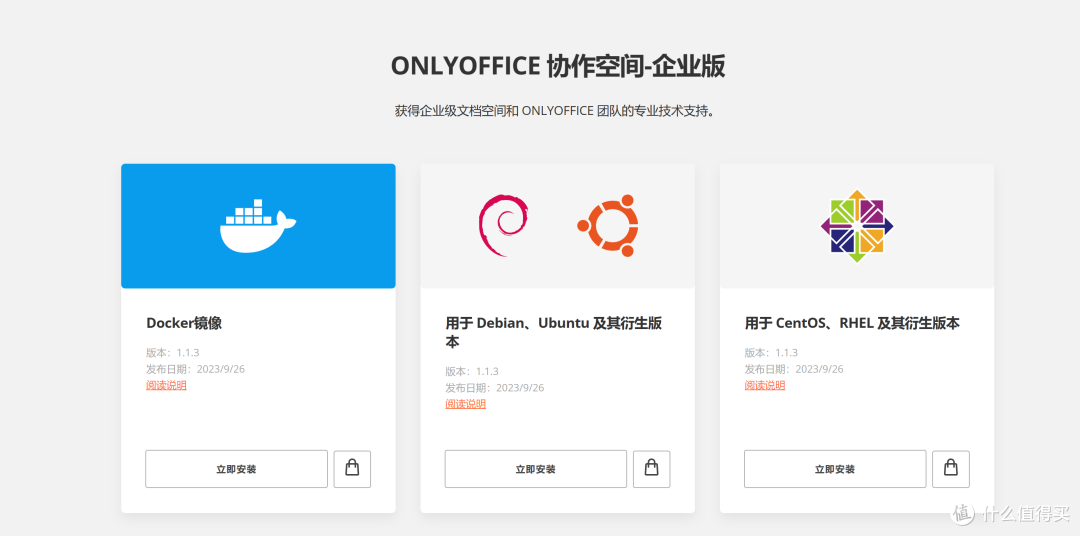Click 发布日期 2023/9/26 in Debian、Ubuntu card
The width and height of the screenshot is (1080, 536).
click(x=495, y=387)
